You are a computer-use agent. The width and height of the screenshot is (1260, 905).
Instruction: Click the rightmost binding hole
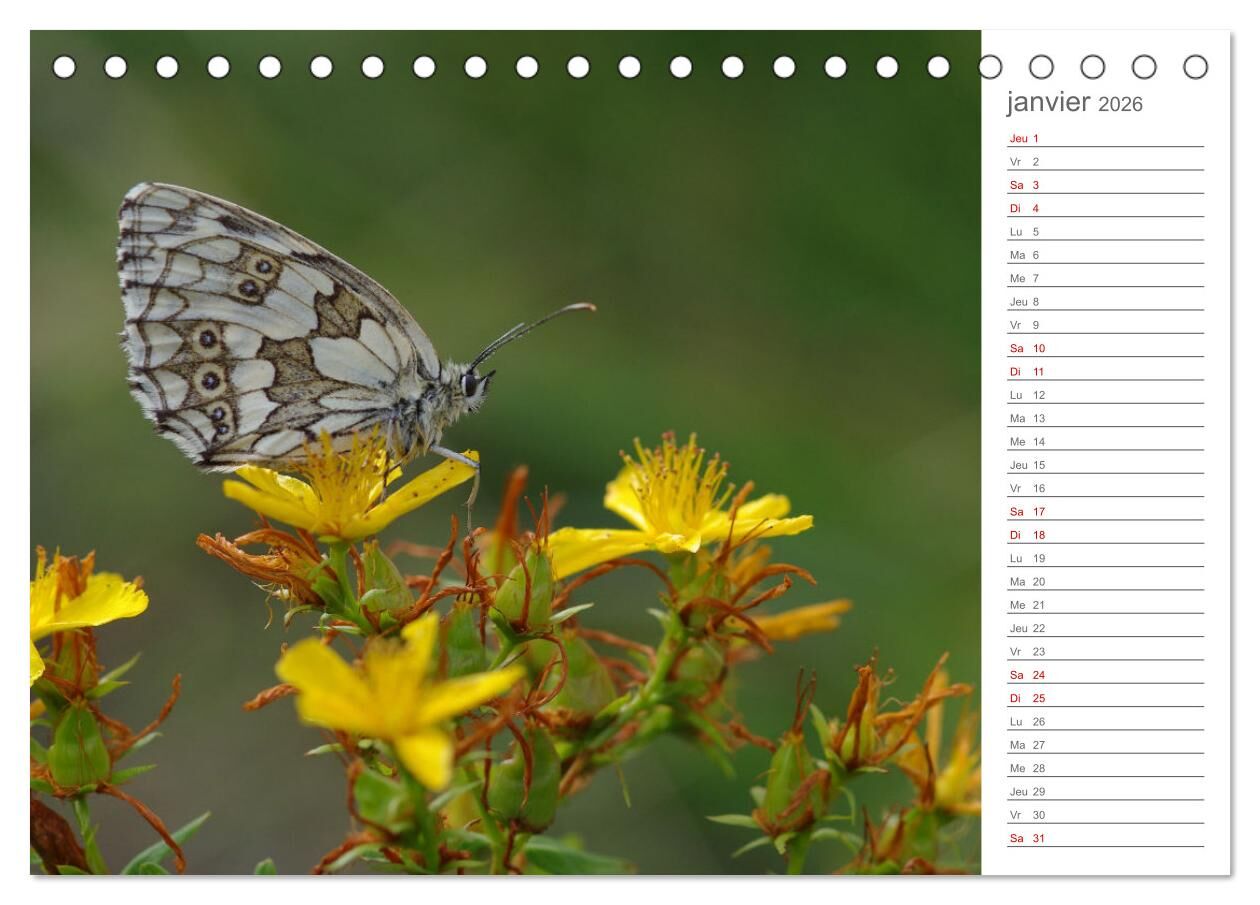[x=1195, y=67]
